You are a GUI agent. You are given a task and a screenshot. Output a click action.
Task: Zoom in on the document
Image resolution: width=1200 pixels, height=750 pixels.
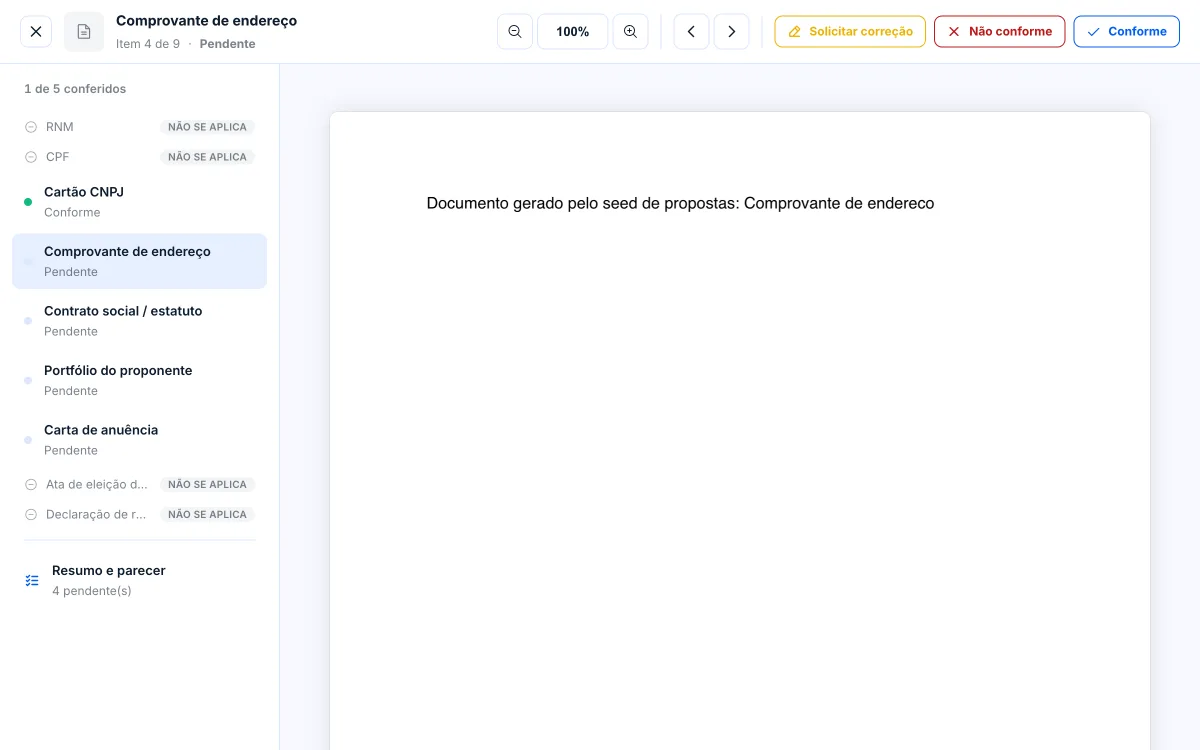[630, 32]
